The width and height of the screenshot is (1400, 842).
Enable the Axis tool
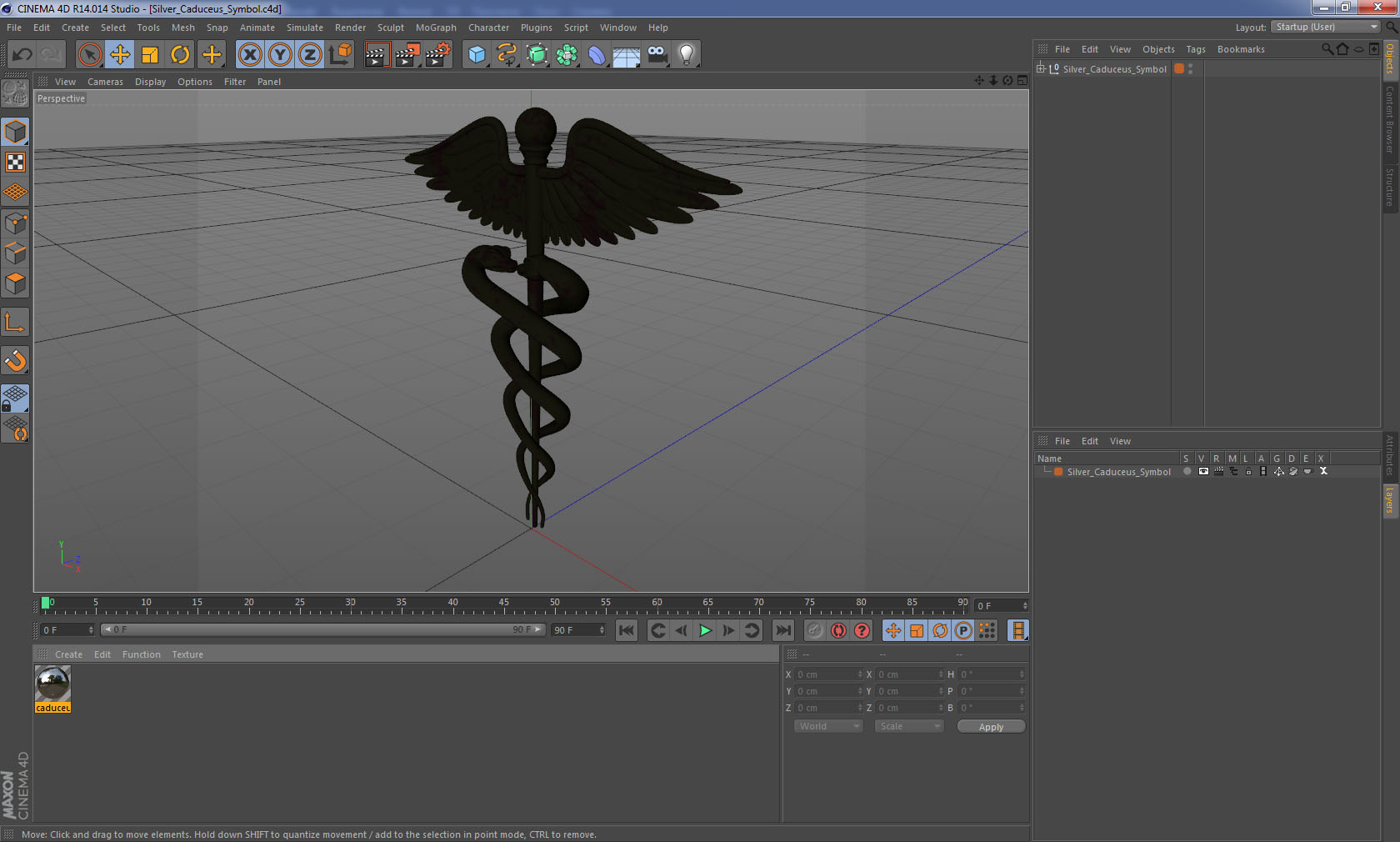pyautogui.click(x=15, y=322)
